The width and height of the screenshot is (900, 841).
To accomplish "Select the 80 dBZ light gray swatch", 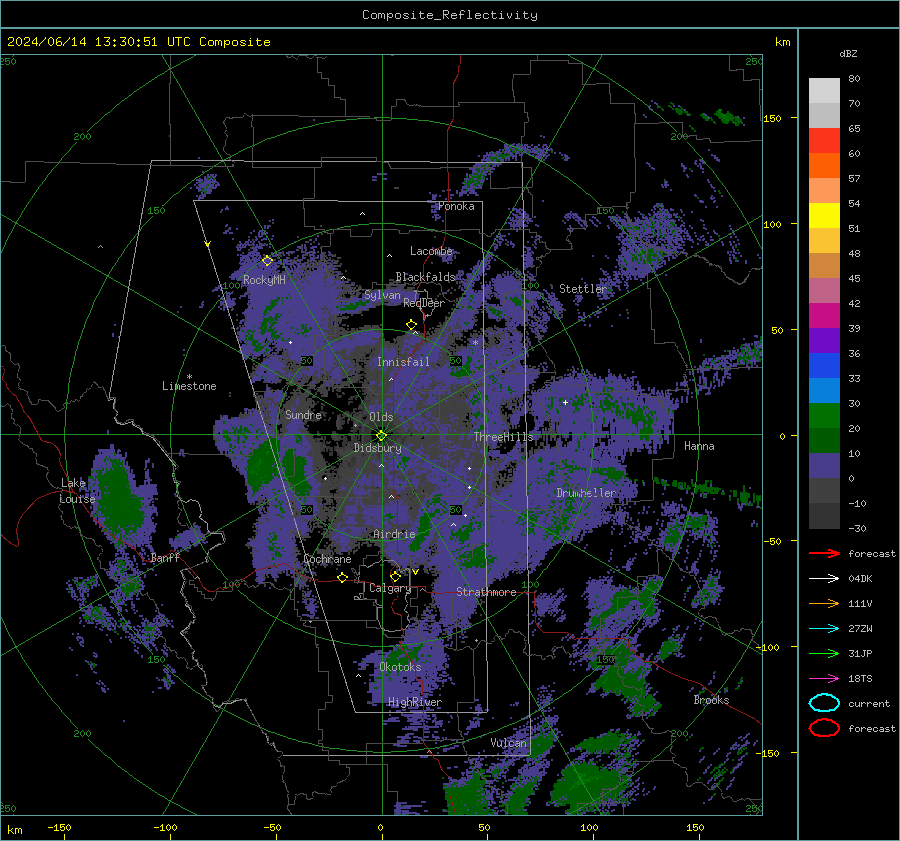I will click(x=824, y=90).
